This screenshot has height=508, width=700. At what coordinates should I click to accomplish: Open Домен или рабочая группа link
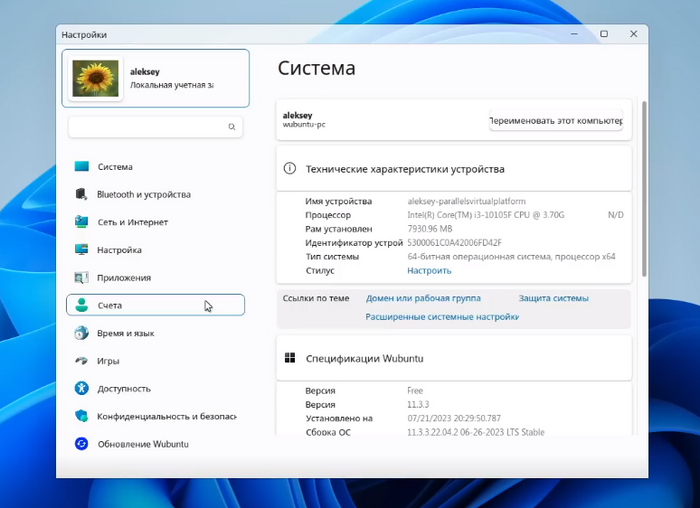[x=423, y=298]
